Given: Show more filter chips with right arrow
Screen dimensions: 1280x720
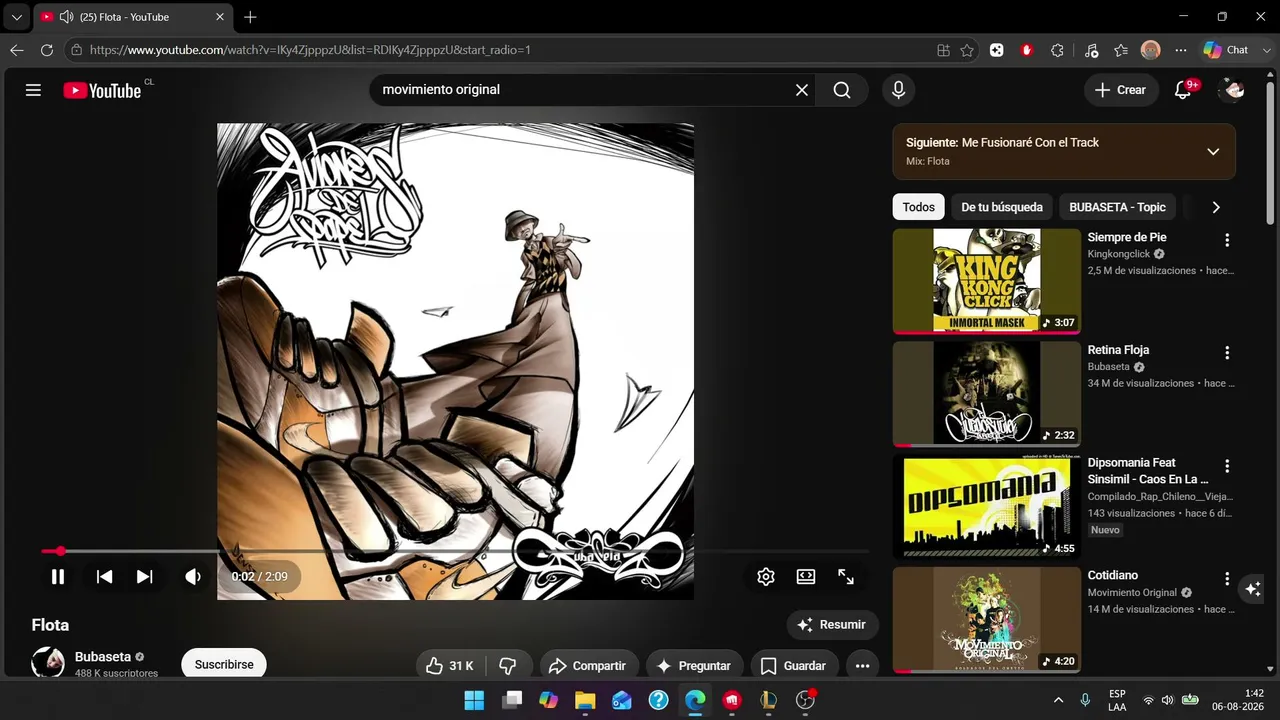Looking at the screenshot, I should pyautogui.click(x=1216, y=207).
